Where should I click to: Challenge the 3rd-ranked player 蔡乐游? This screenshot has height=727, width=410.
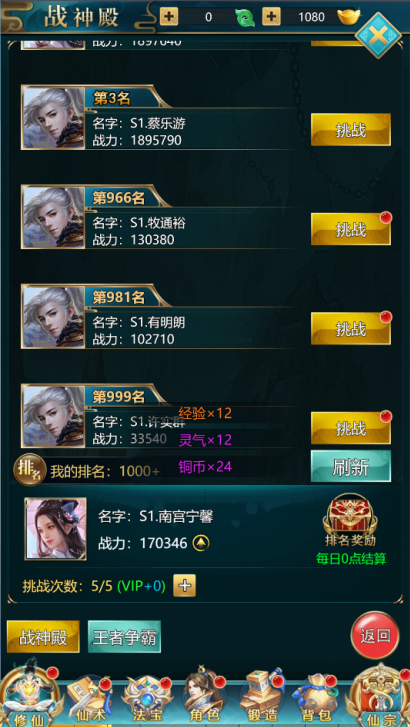click(x=351, y=130)
